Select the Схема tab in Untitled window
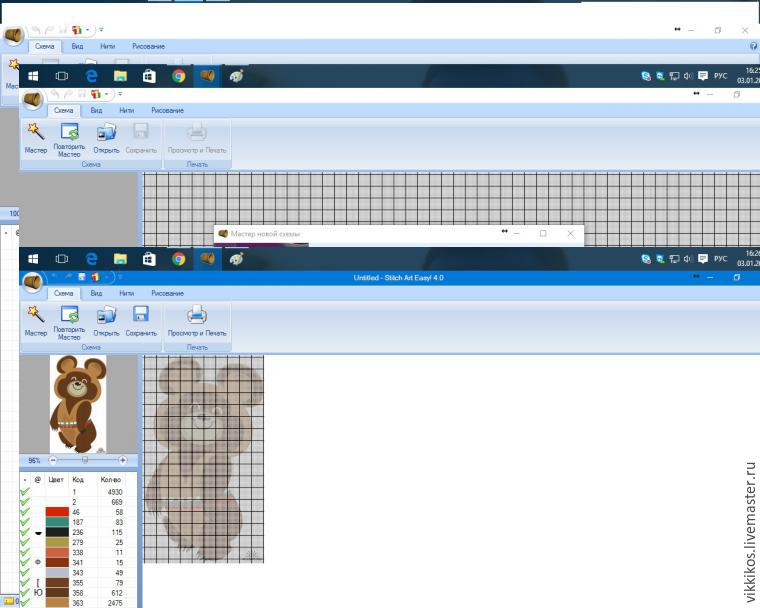Screen dimensions: 760x608 63,293
